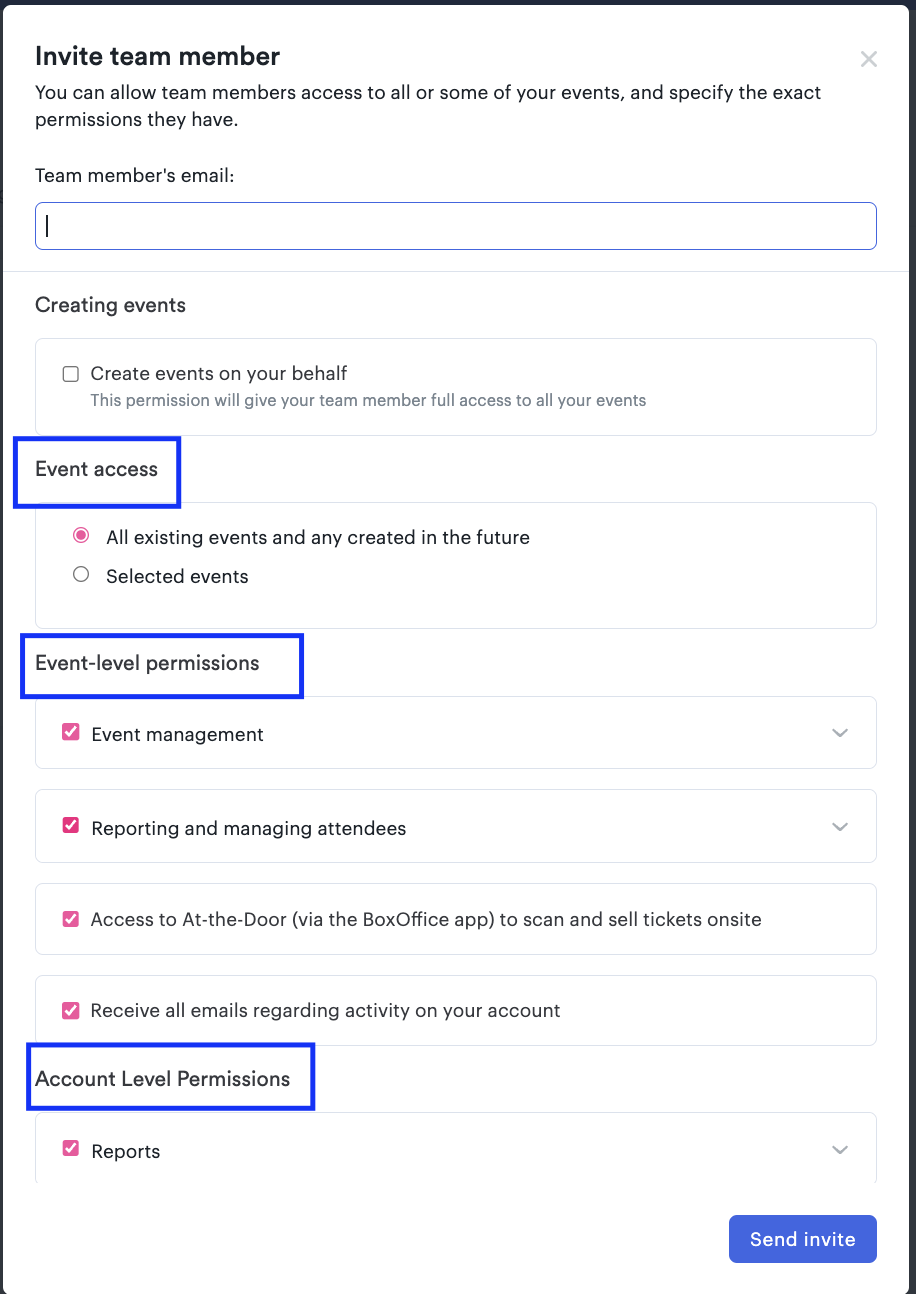916x1294 pixels.
Task: Click the Event access heading
Action: tap(97, 469)
